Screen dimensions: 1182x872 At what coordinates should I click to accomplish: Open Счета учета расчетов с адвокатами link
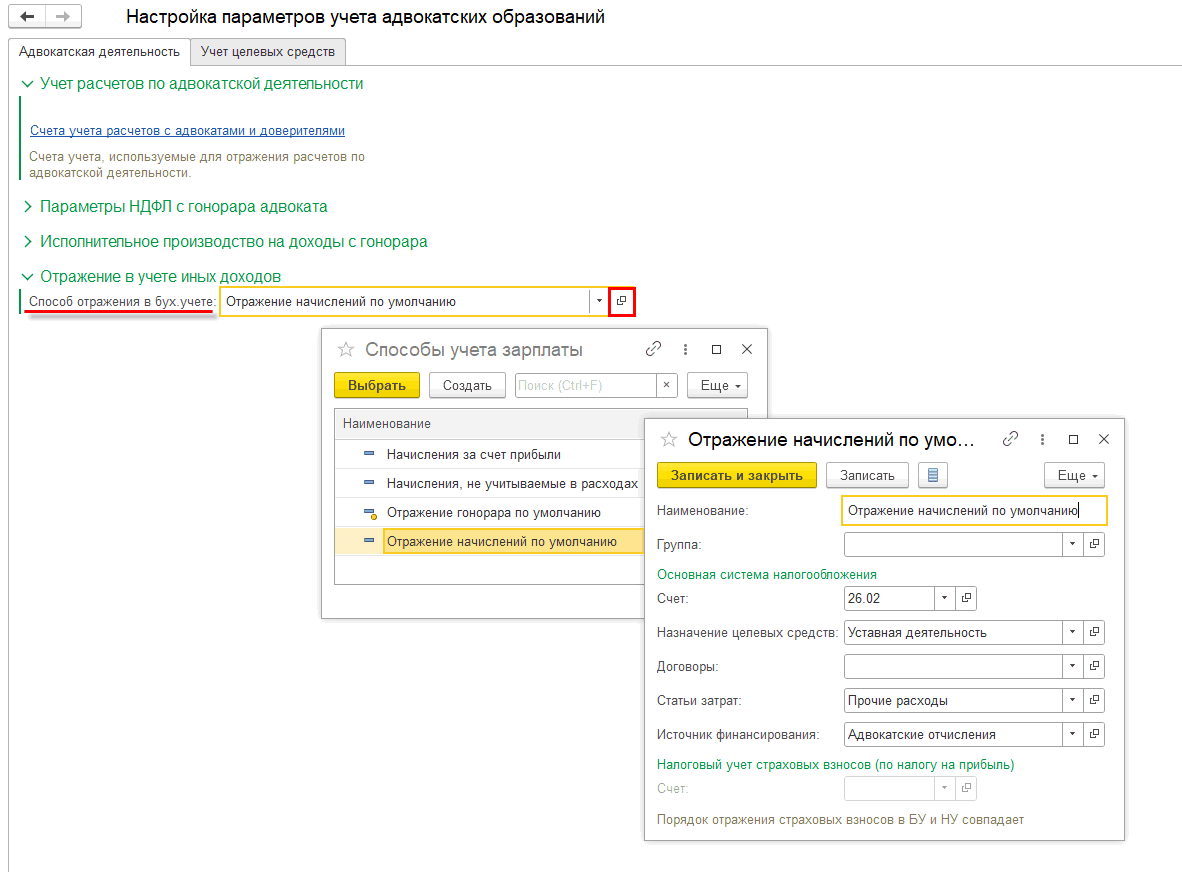click(187, 131)
